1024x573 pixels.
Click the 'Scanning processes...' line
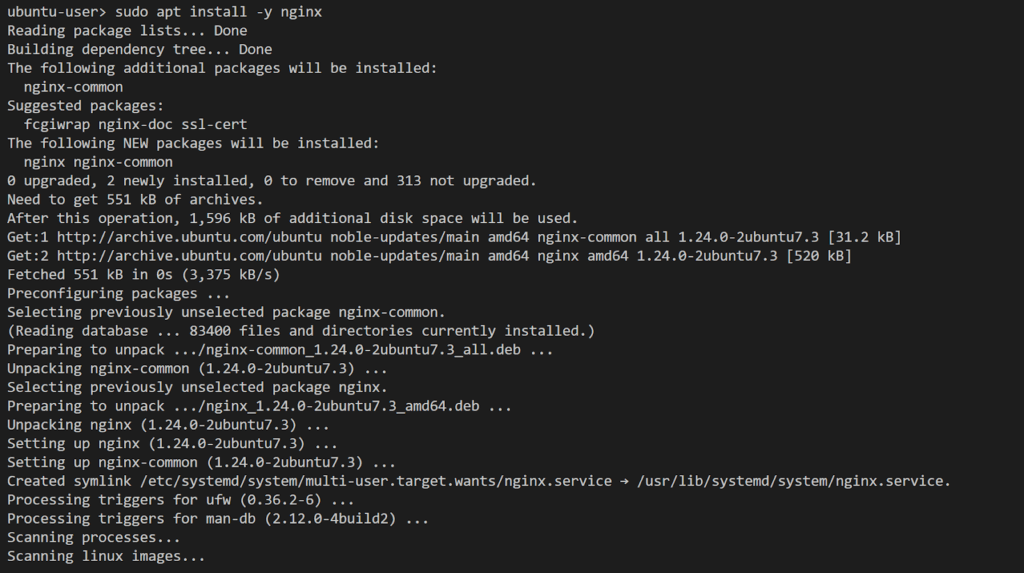tap(94, 538)
